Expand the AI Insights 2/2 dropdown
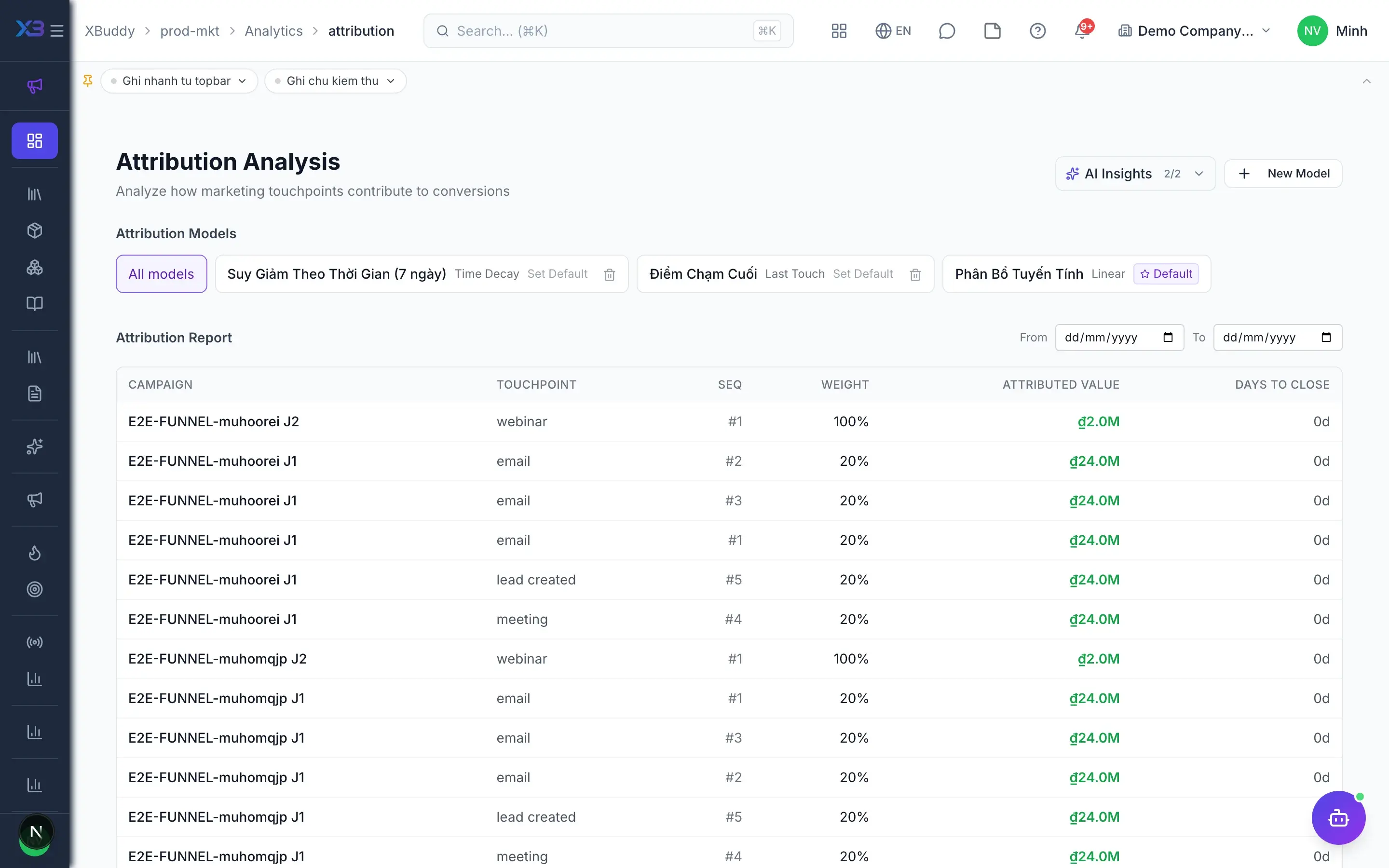The height and width of the screenshot is (868, 1389). [x=1135, y=174]
